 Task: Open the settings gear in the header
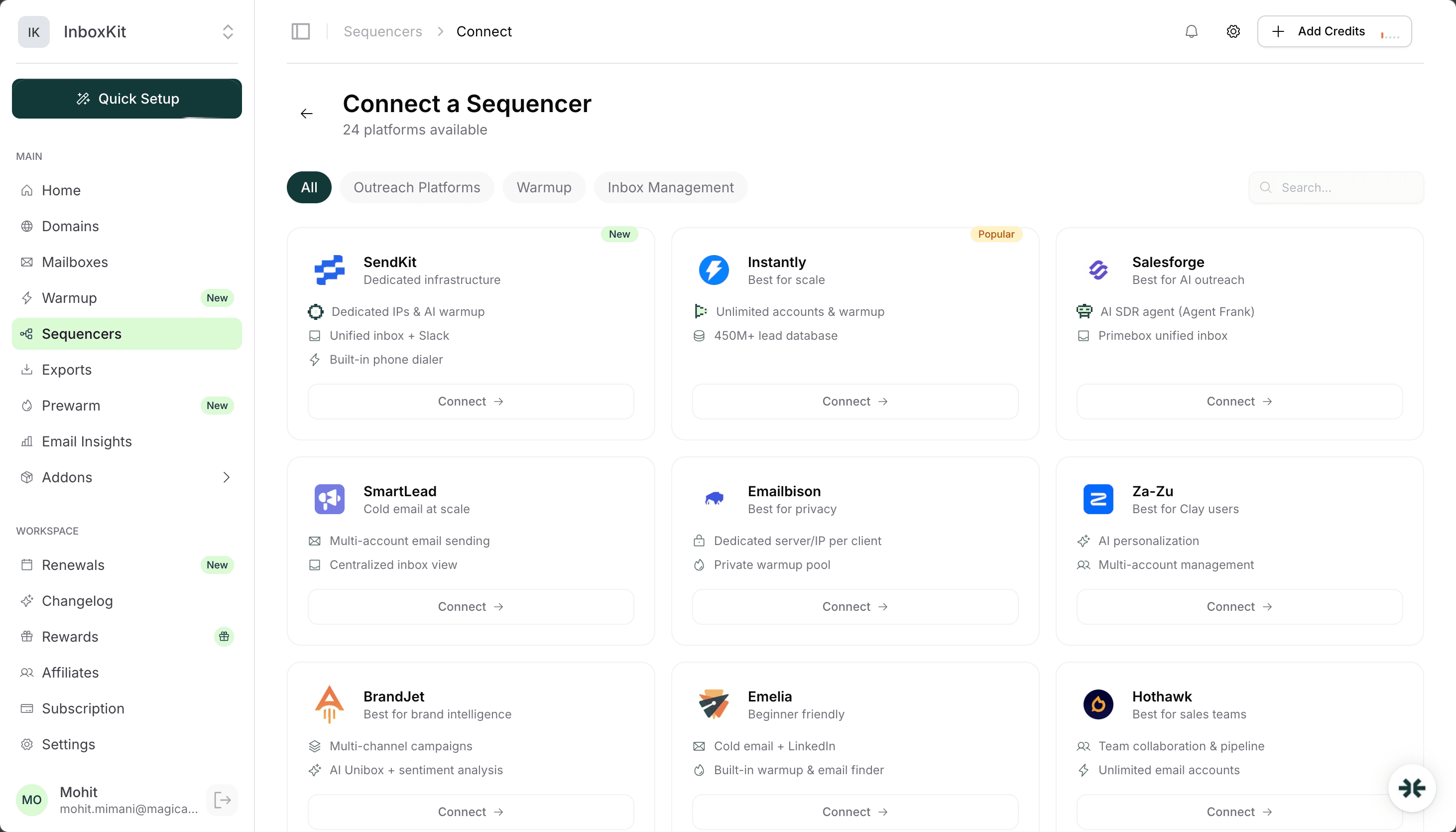[x=1233, y=31]
